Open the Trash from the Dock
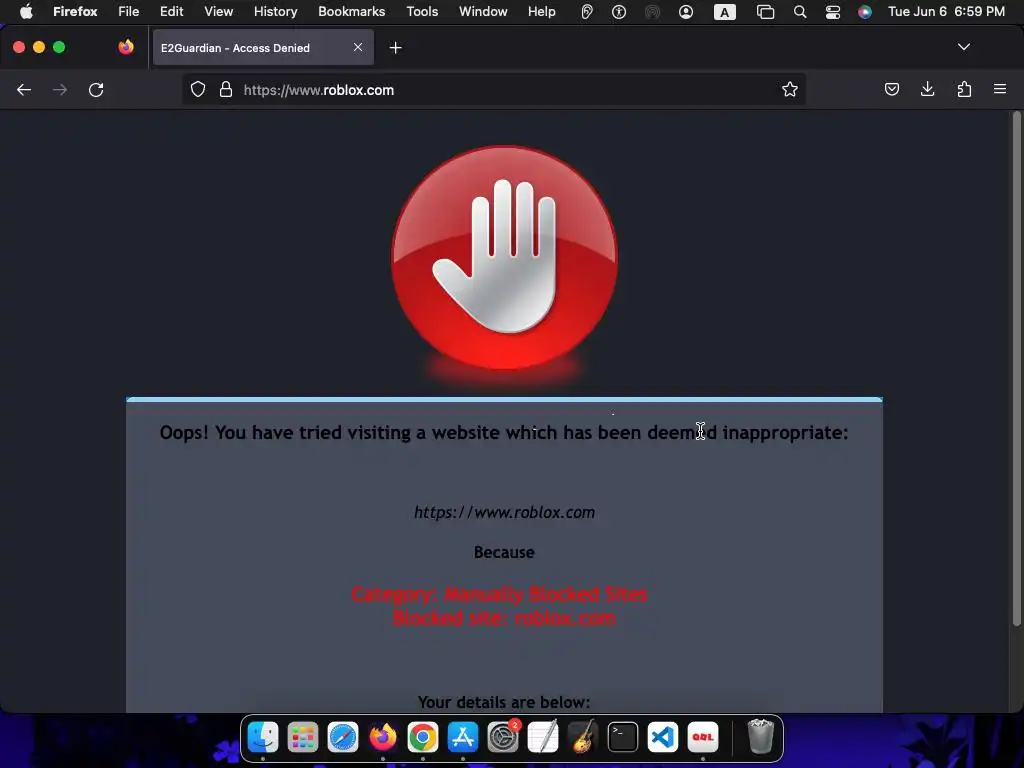This screenshot has height=768, width=1024. 760,737
